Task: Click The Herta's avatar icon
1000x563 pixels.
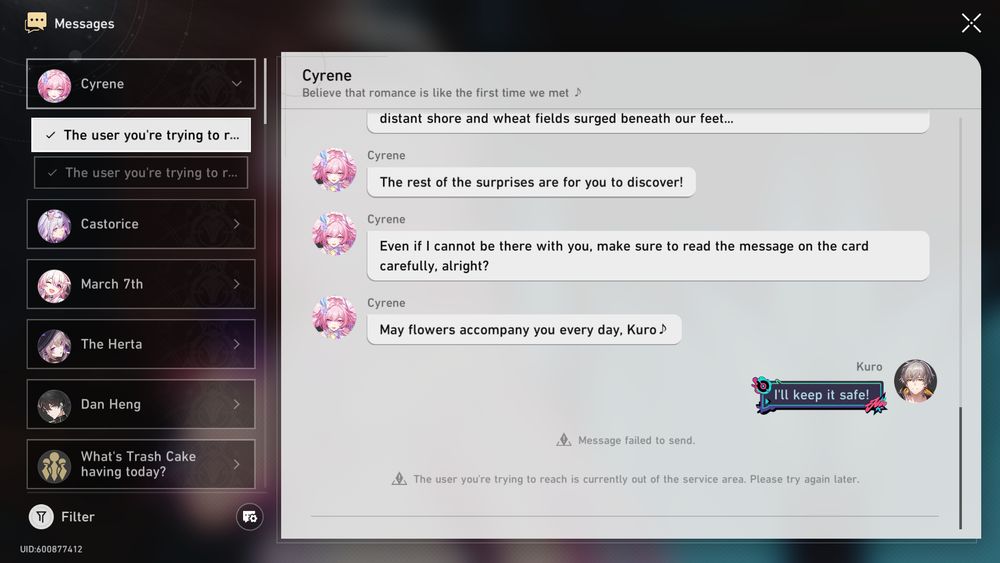Action: pos(54,344)
